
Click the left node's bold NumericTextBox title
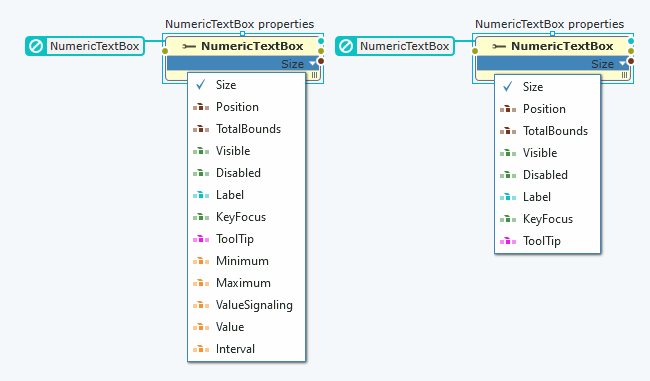tap(252, 46)
